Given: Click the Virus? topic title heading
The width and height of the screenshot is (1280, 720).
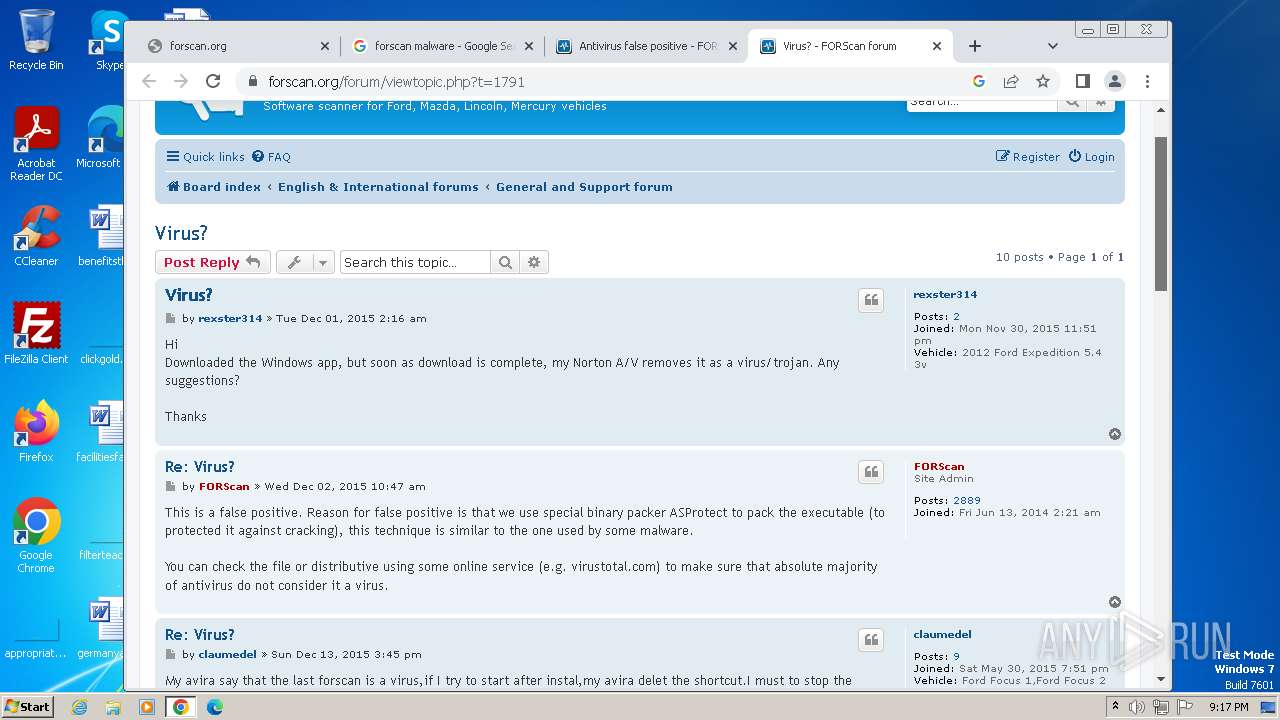Looking at the screenshot, I should 181,233.
